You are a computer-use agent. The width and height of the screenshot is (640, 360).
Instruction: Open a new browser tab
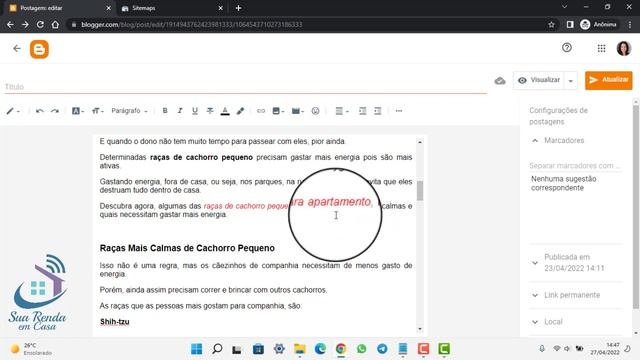click(238, 8)
